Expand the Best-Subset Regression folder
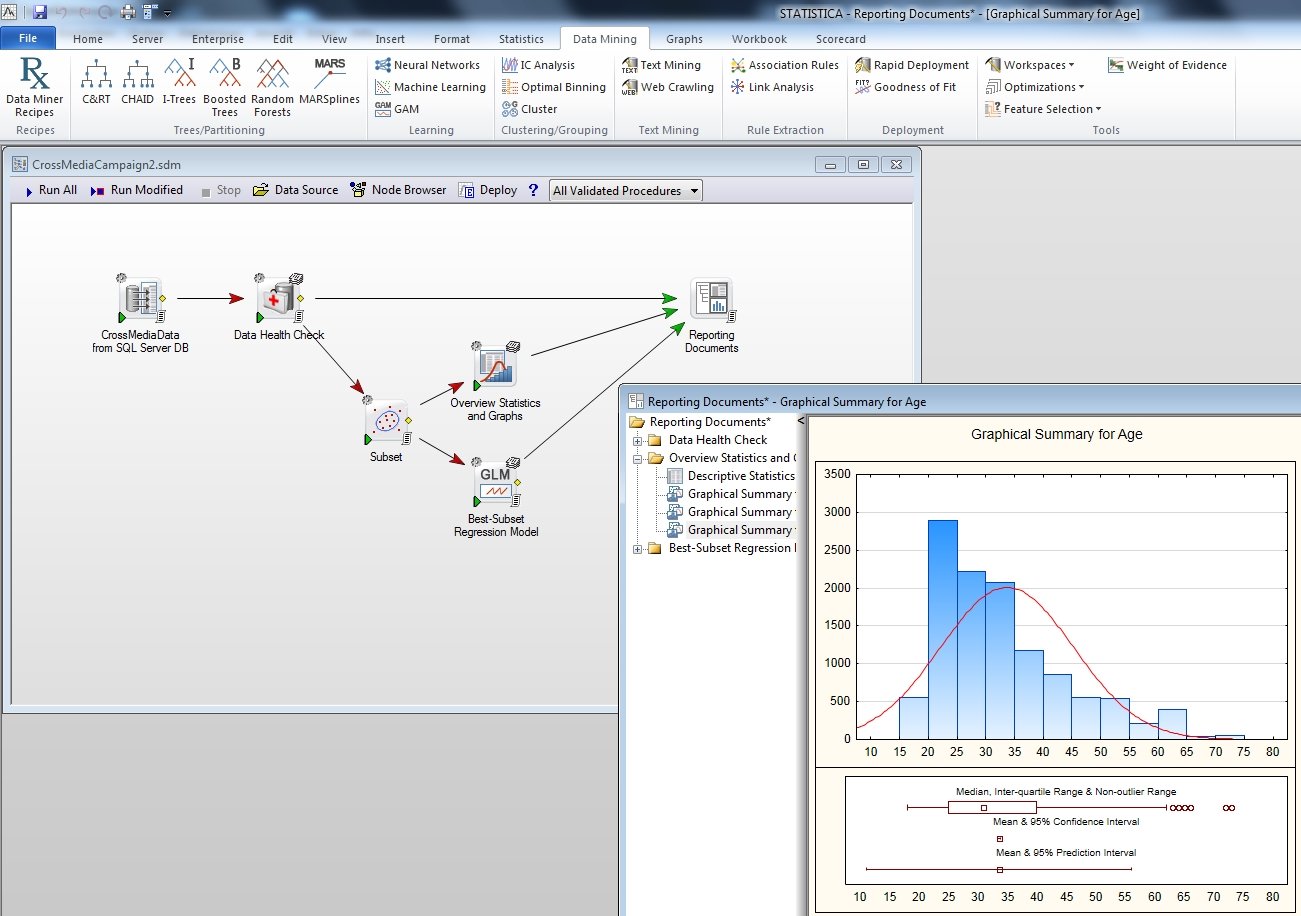This screenshot has height=916, width=1301. [638, 548]
